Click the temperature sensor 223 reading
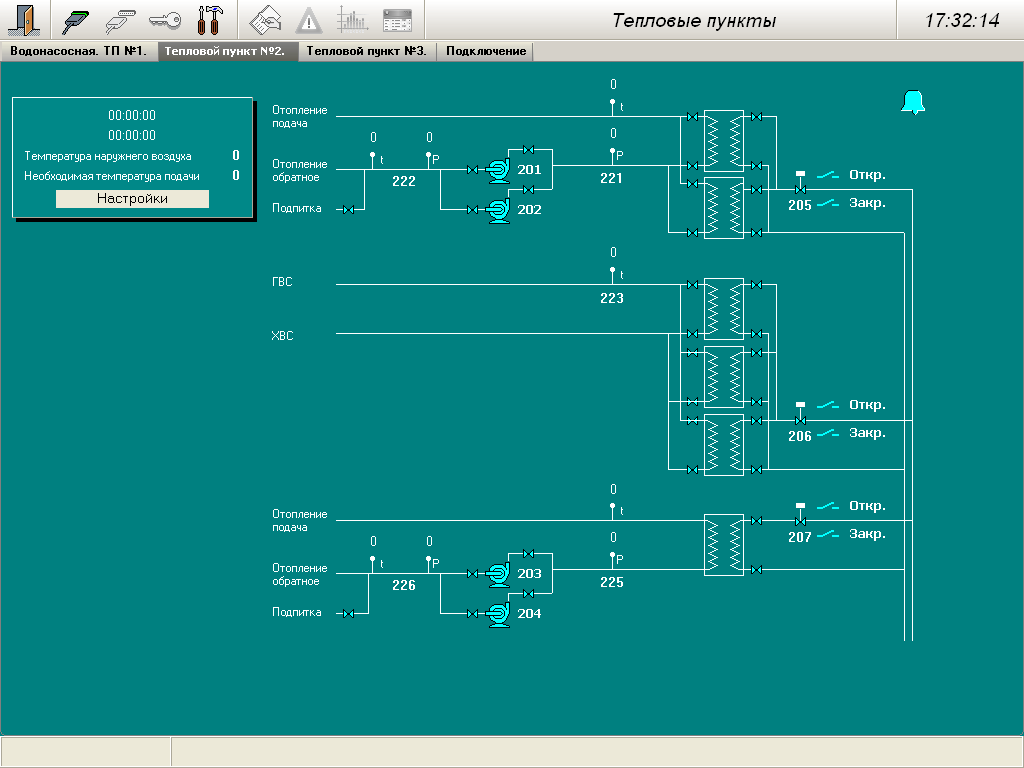The width and height of the screenshot is (1024, 768). [x=613, y=253]
